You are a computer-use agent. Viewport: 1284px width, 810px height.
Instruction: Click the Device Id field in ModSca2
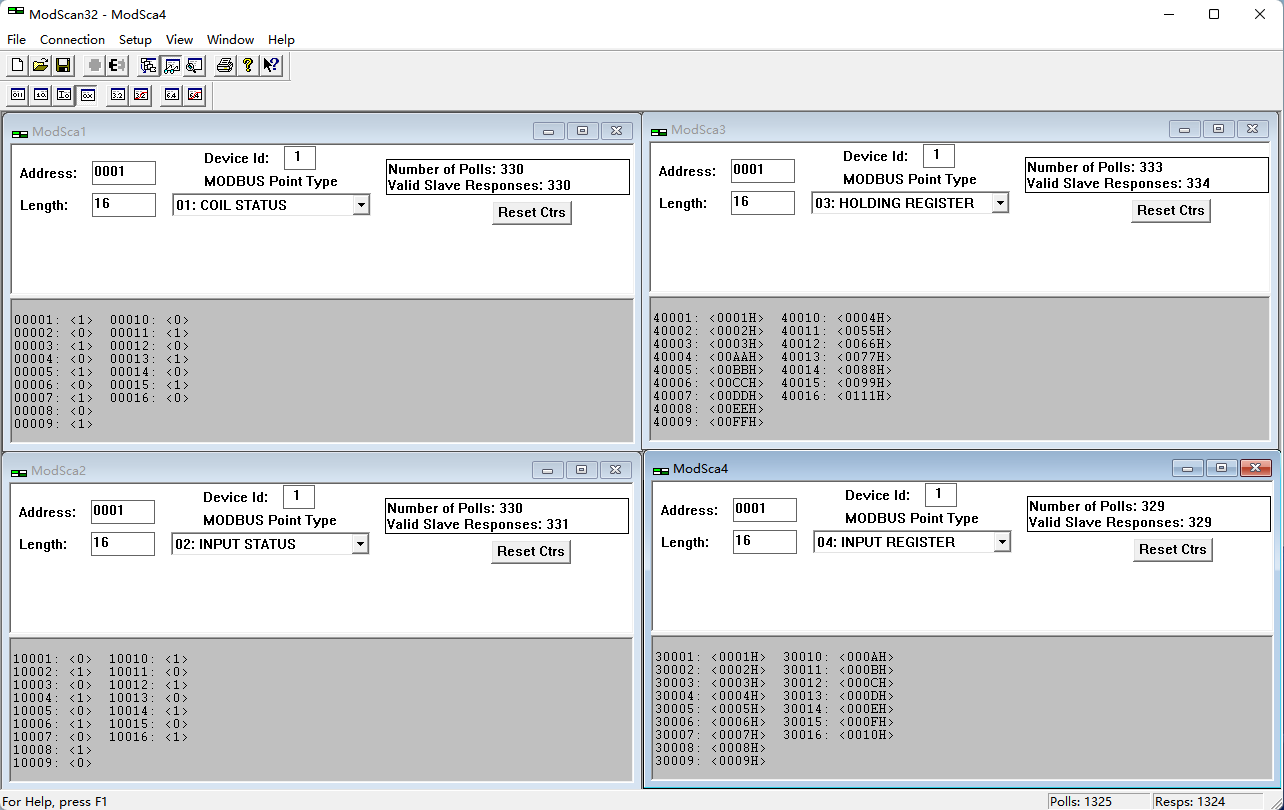[299, 496]
